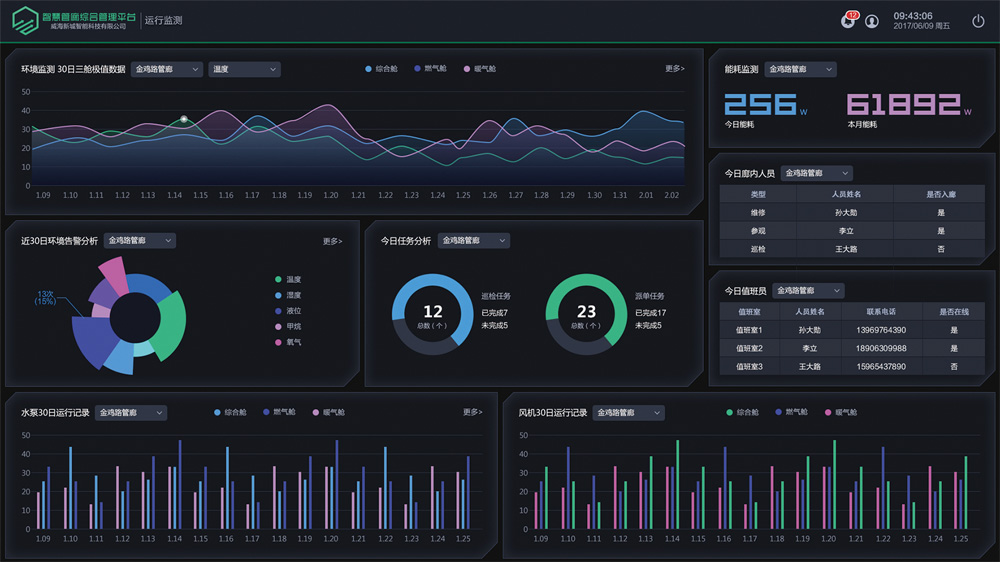Click the 氧气 legend entry
Viewport: 1000px width, 562px height.
(288, 343)
